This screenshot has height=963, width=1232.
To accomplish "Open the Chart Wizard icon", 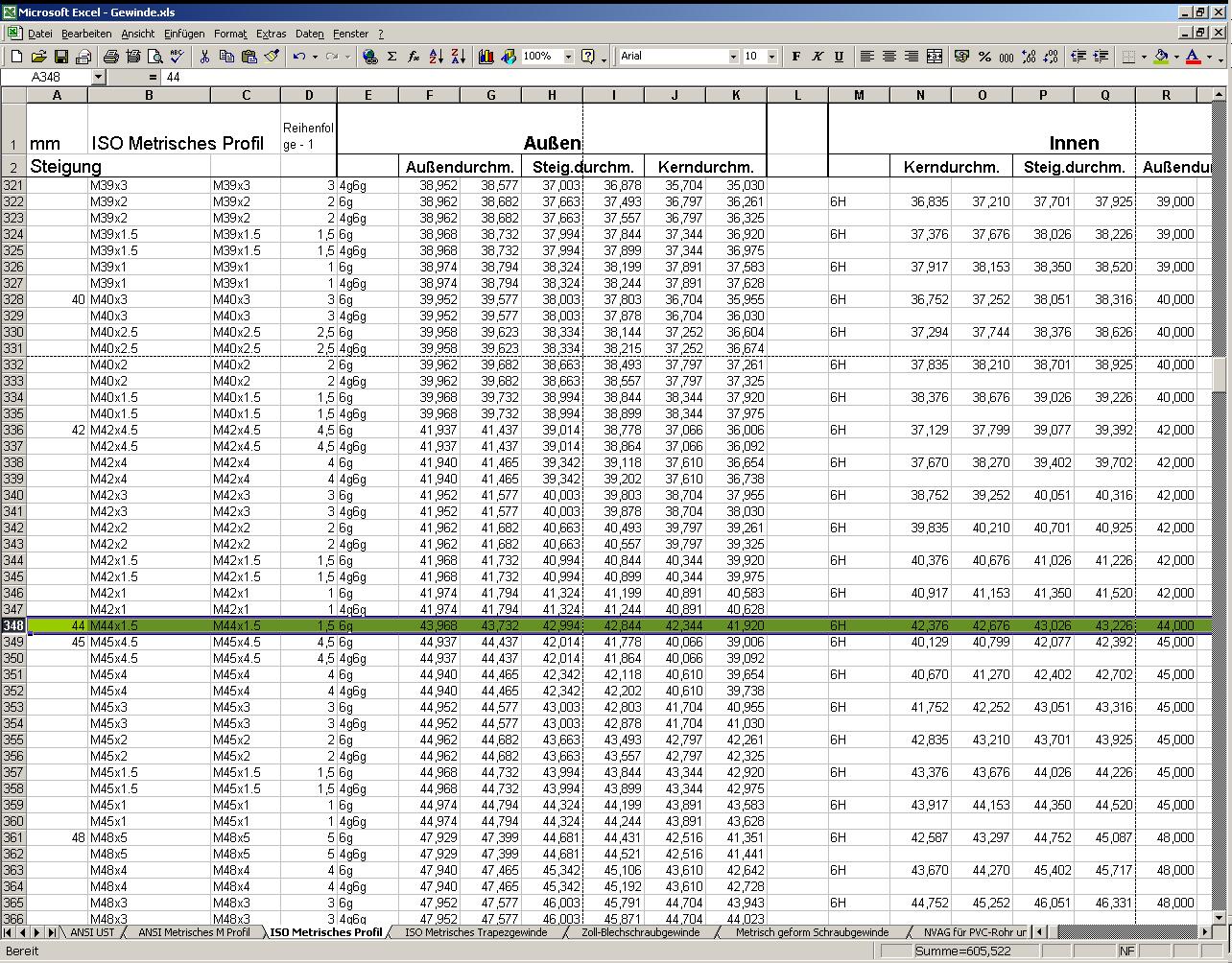I will pyautogui.click(x=486, y=57).
